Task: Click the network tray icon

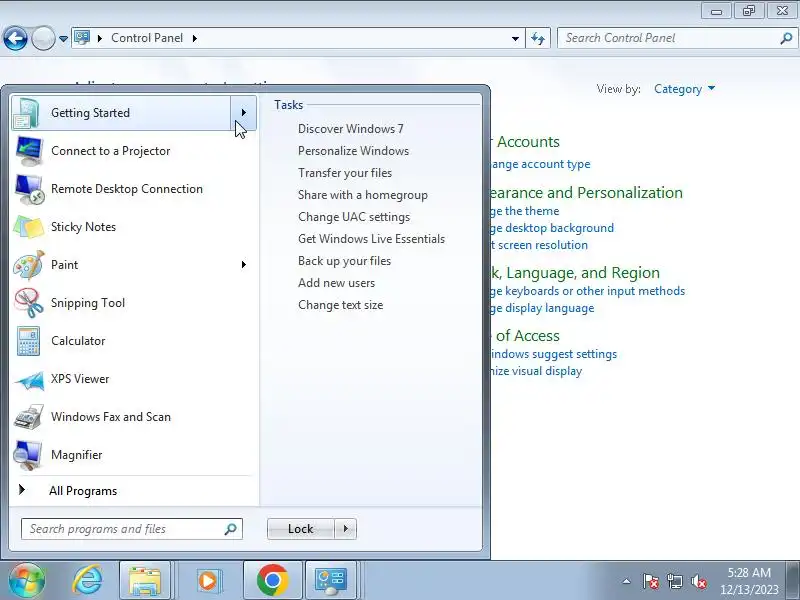Action: pyautogui.click(x=675, y=581)
